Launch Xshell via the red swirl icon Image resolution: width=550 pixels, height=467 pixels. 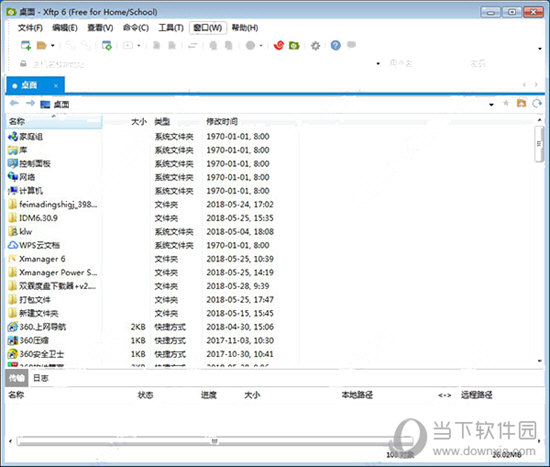pyautogui.click(x=279, y=46)
